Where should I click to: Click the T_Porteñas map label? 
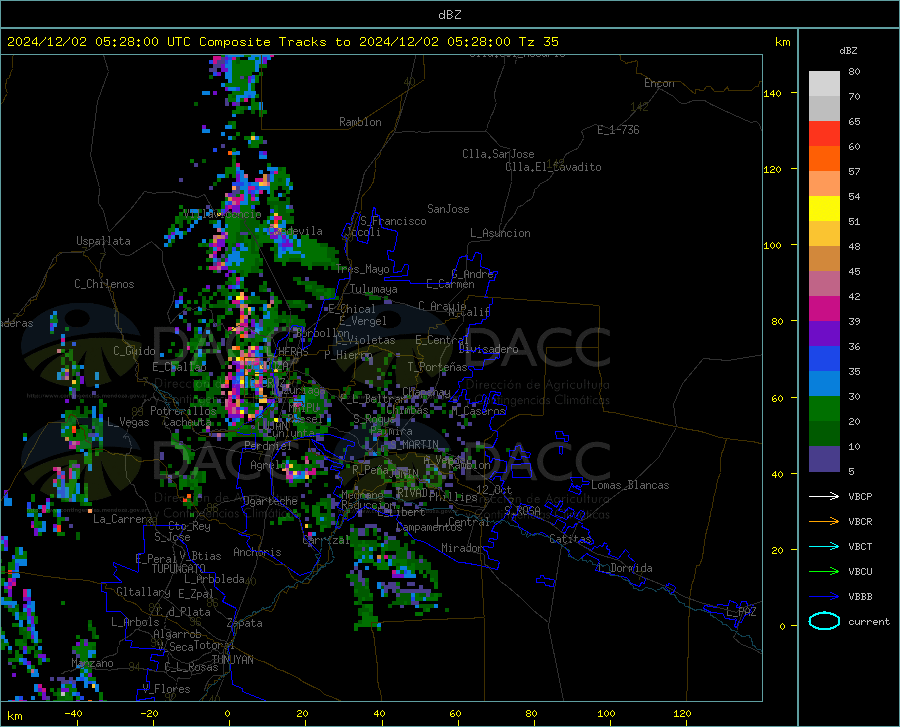437,367
